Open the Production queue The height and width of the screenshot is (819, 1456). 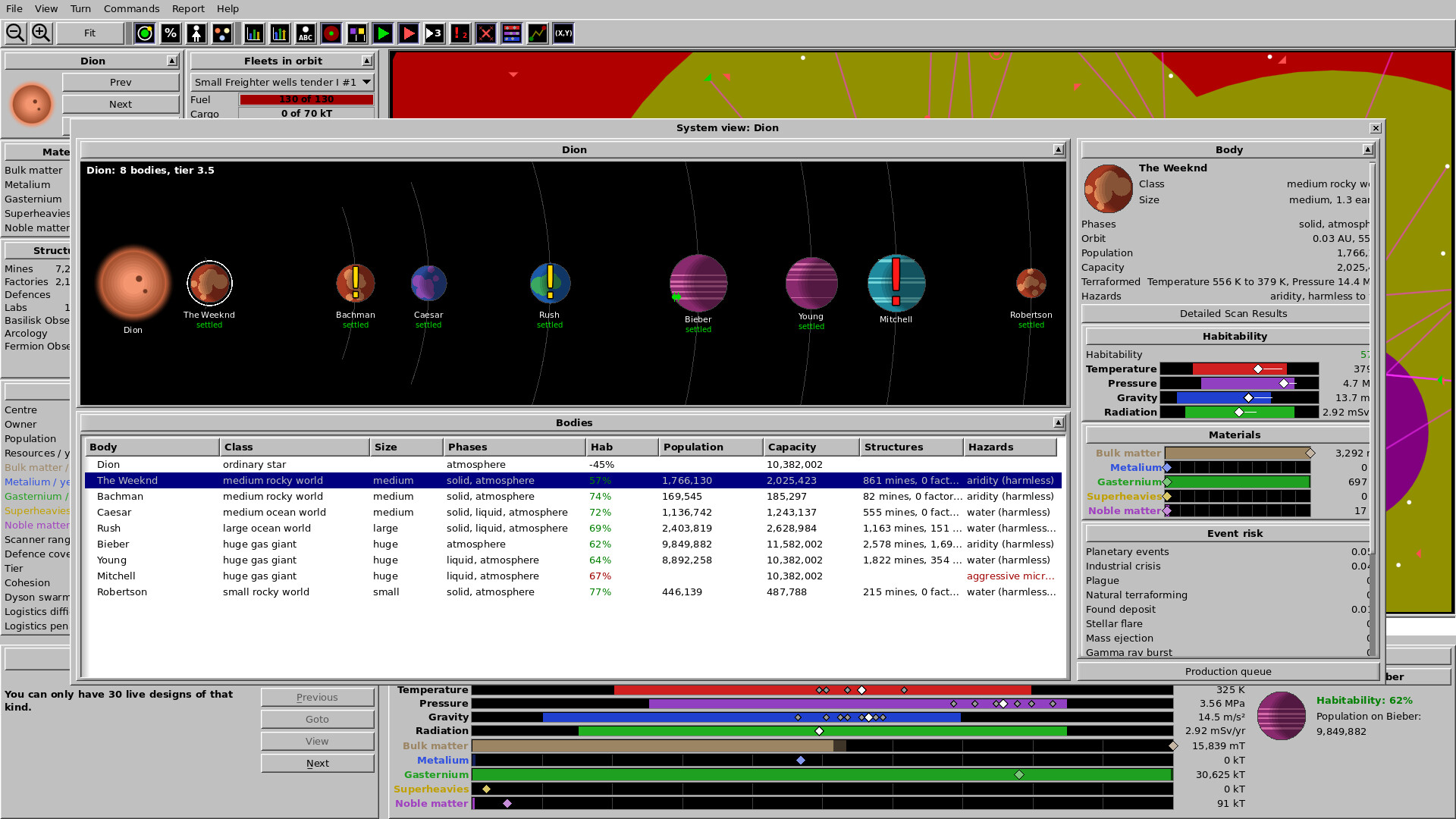pyautogui.click(x=1228, y=672)
